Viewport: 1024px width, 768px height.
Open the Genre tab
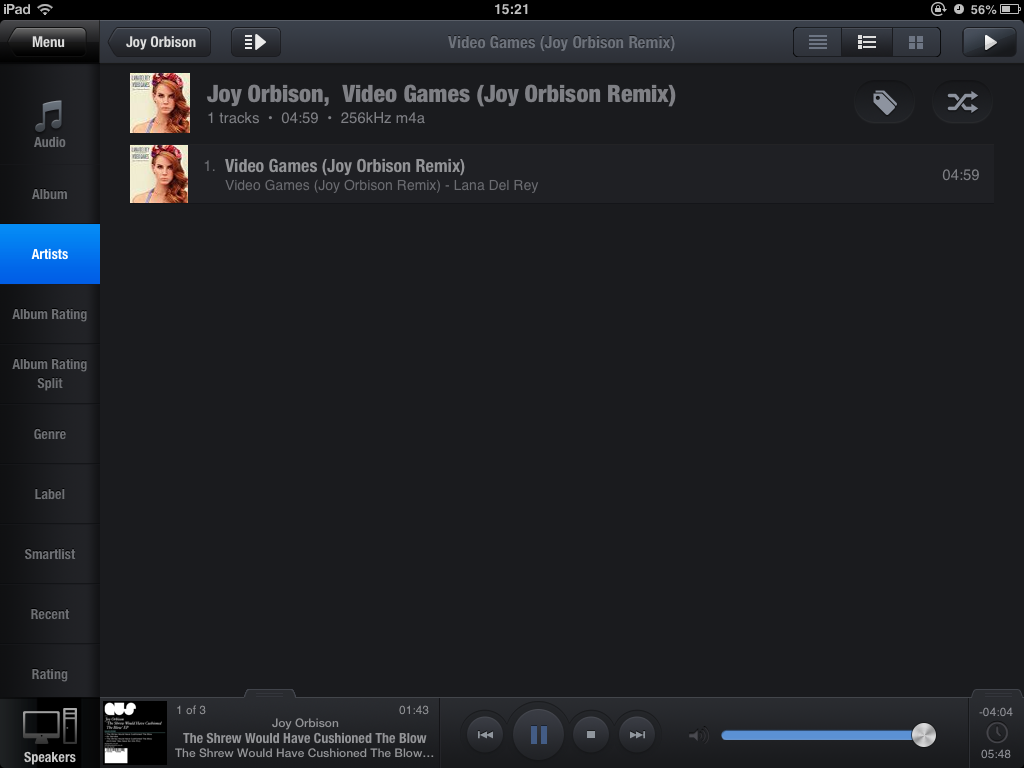pyautogui.click(x=50, y=434)
